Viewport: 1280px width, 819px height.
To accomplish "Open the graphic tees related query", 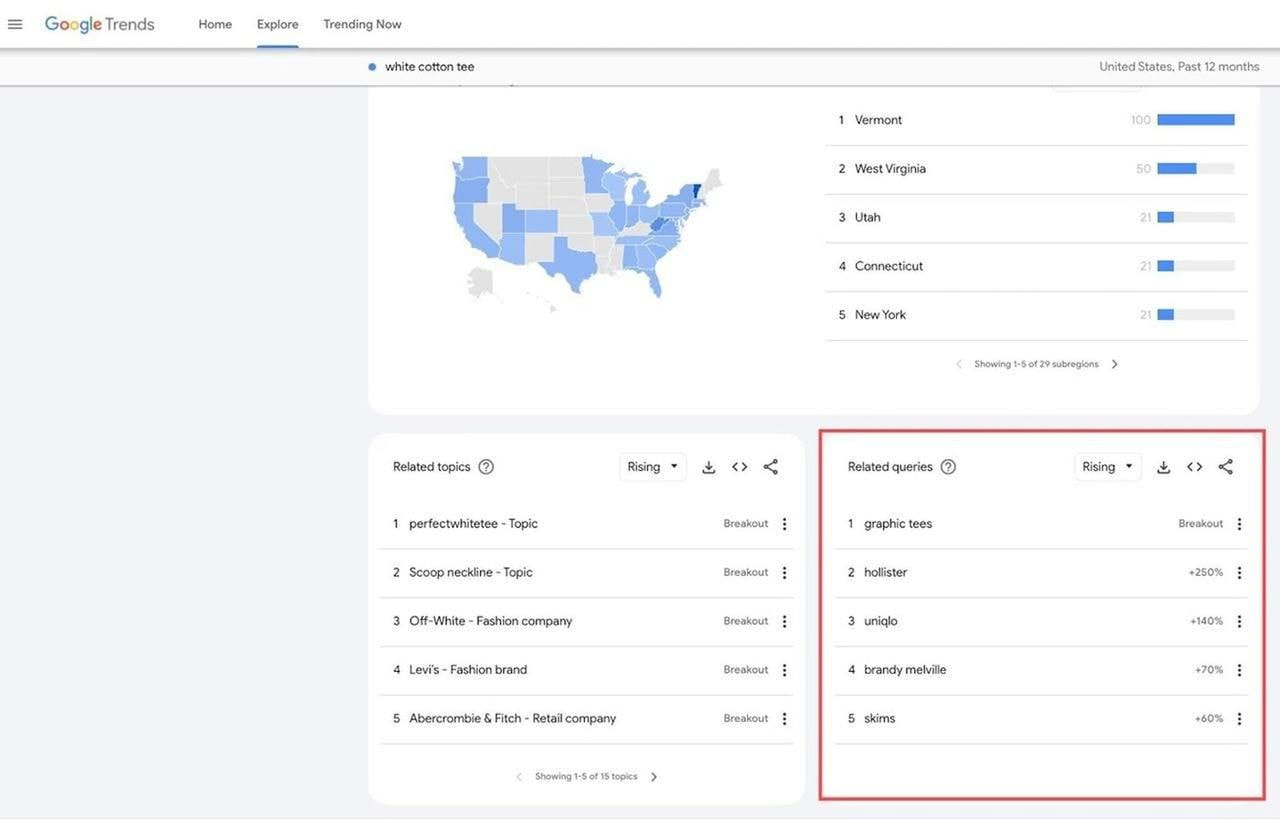I will click(x=898, y=524).
